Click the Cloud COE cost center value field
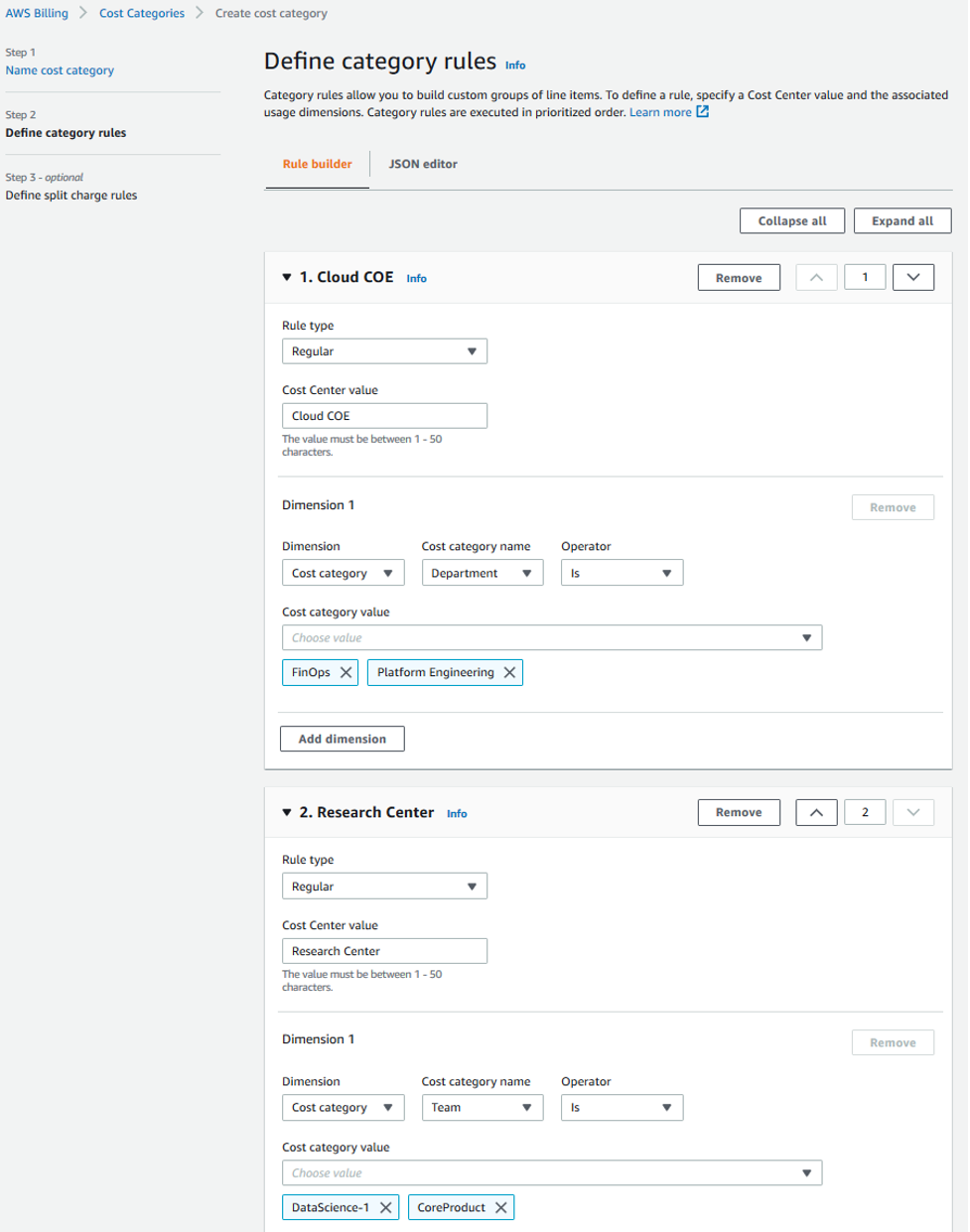The height and width of the screenshot is (1232, 970). 384,416
